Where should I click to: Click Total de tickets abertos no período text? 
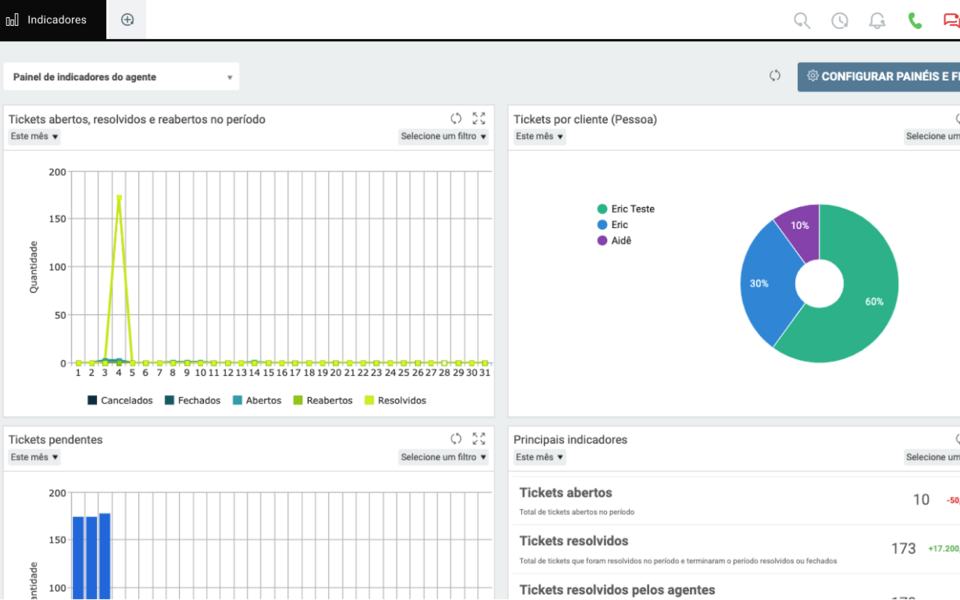pos(577,512)
